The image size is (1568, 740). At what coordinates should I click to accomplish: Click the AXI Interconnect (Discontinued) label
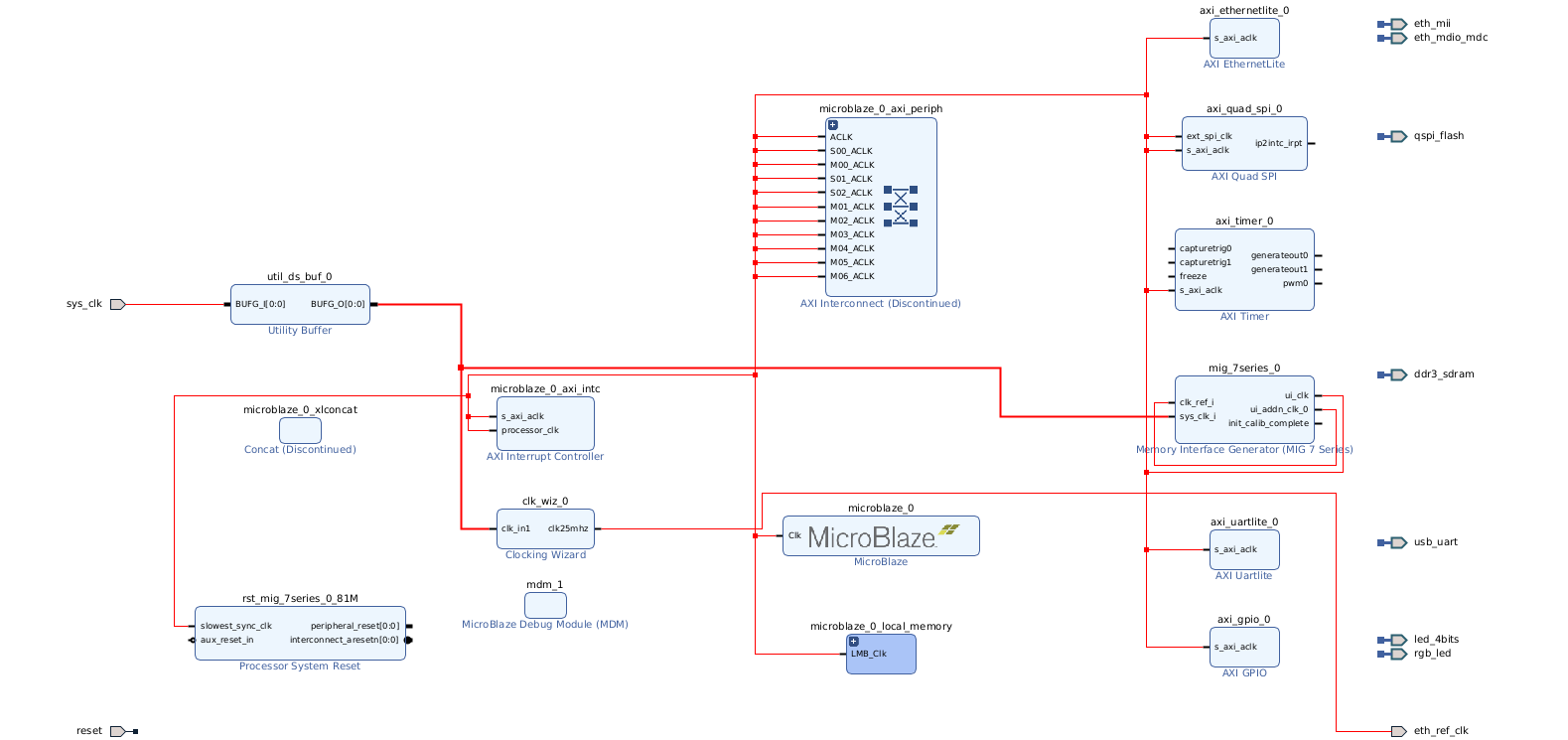[x=881, y=304]
